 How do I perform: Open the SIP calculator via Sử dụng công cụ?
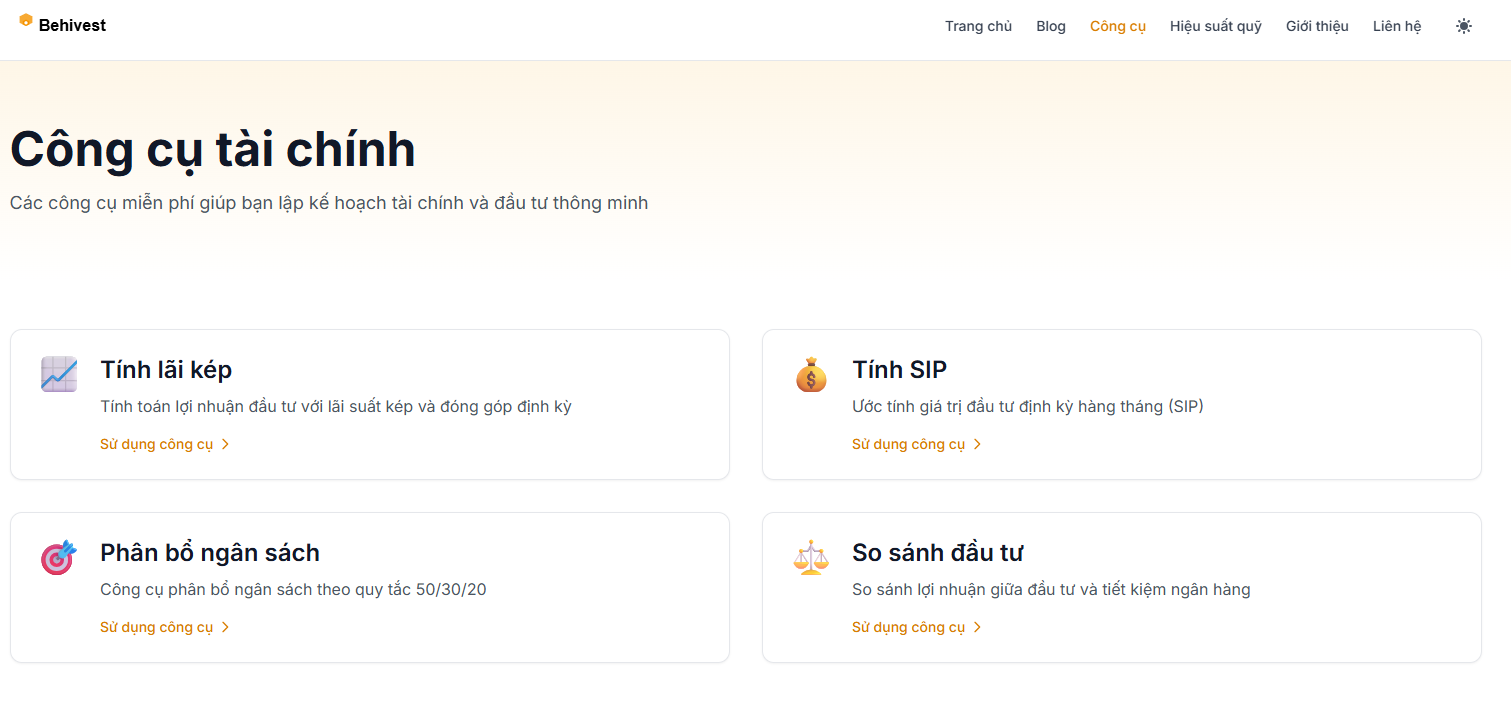(908, 444)
